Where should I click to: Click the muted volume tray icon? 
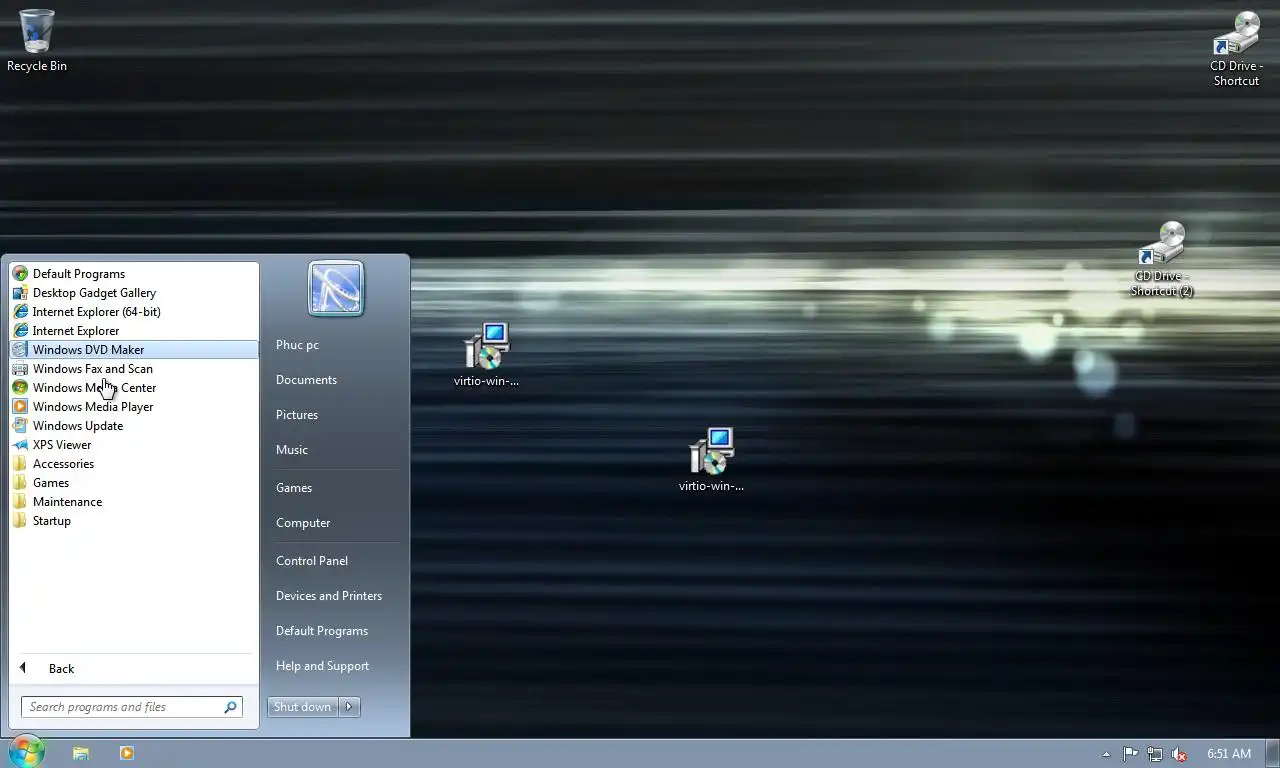tap(1180, 754)
